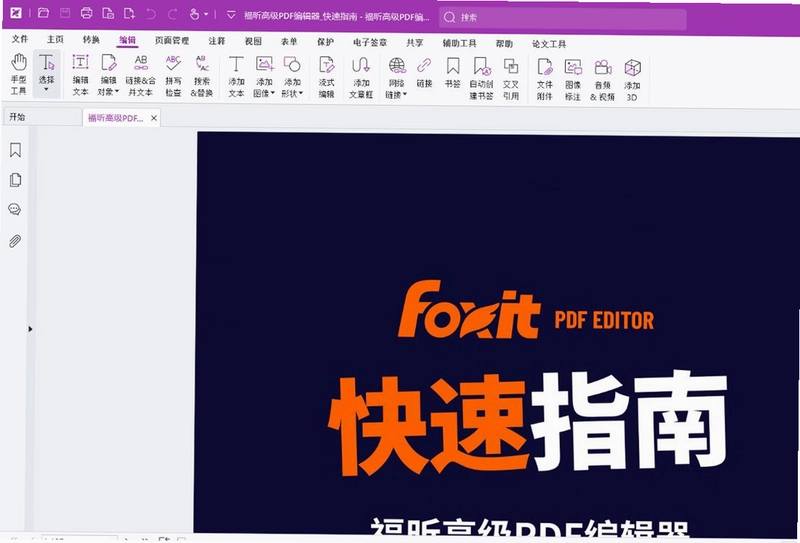The image size is (800, 543).
Task: Click the Add Shapes (添加形状) icon
Action: [292, 64]
